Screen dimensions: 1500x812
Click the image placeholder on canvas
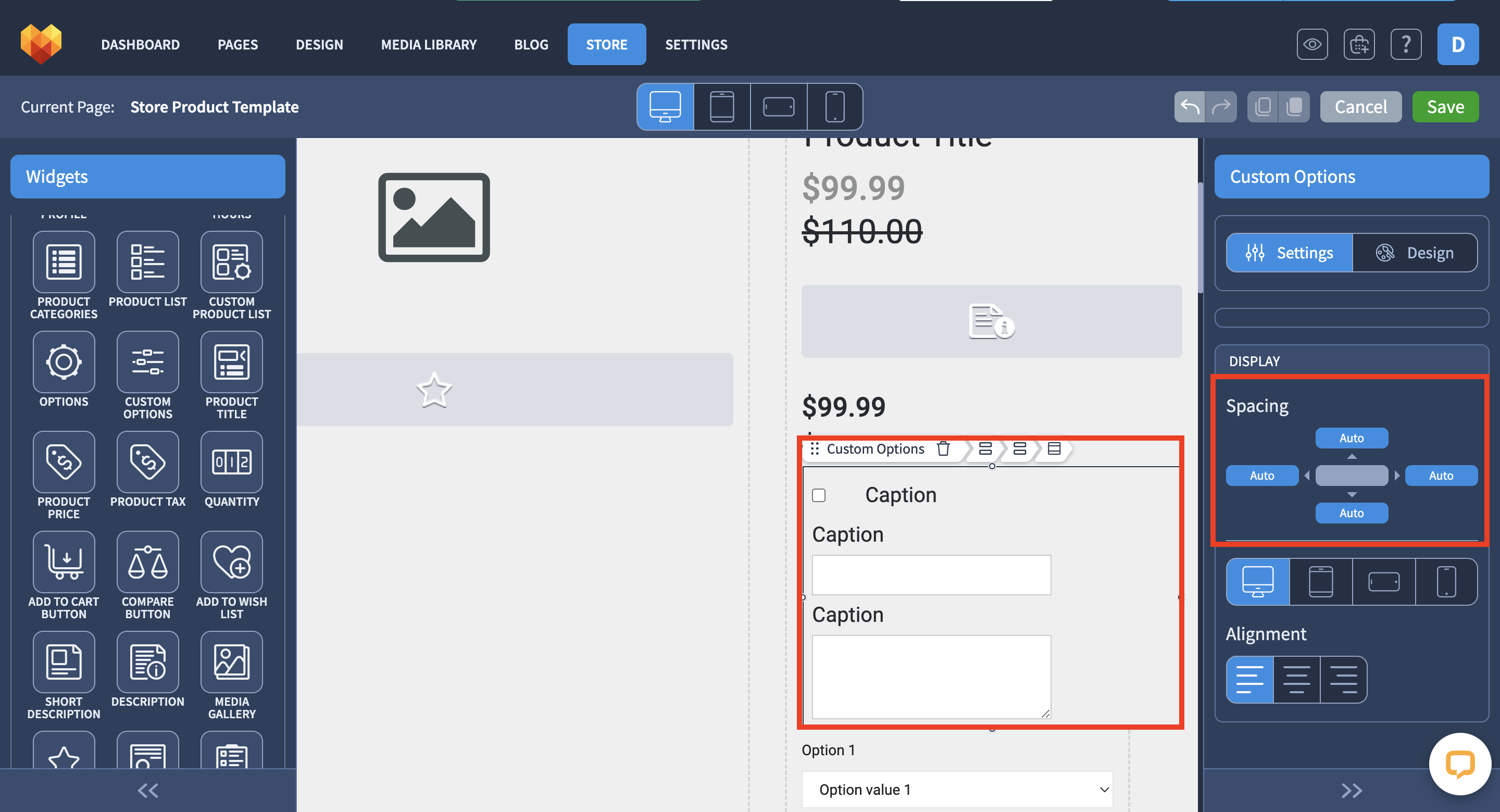click(434, 217)
